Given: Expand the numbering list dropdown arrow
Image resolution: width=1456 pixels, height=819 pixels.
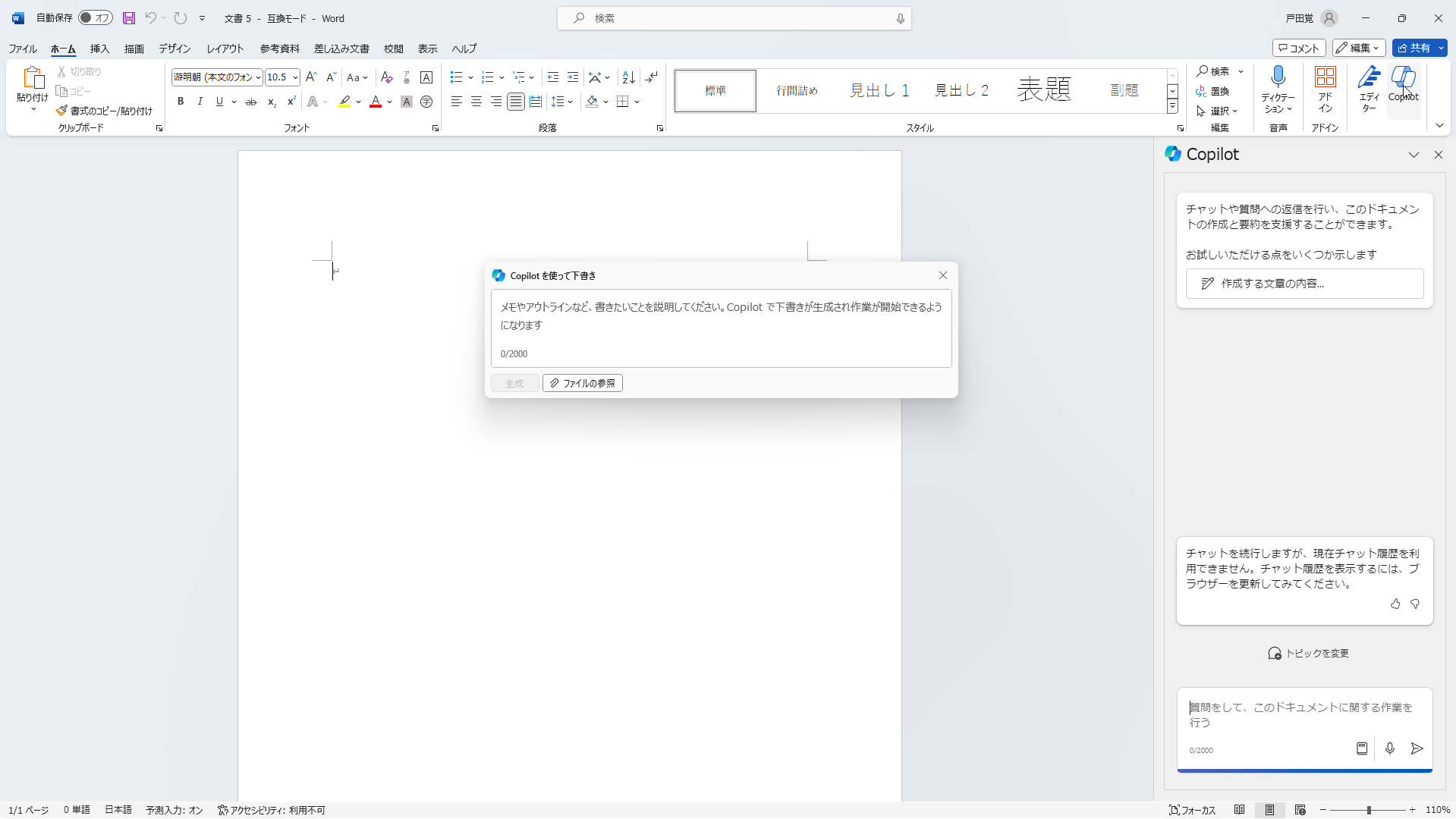Looking at the screenshot, I should click(x=502, y=77).
